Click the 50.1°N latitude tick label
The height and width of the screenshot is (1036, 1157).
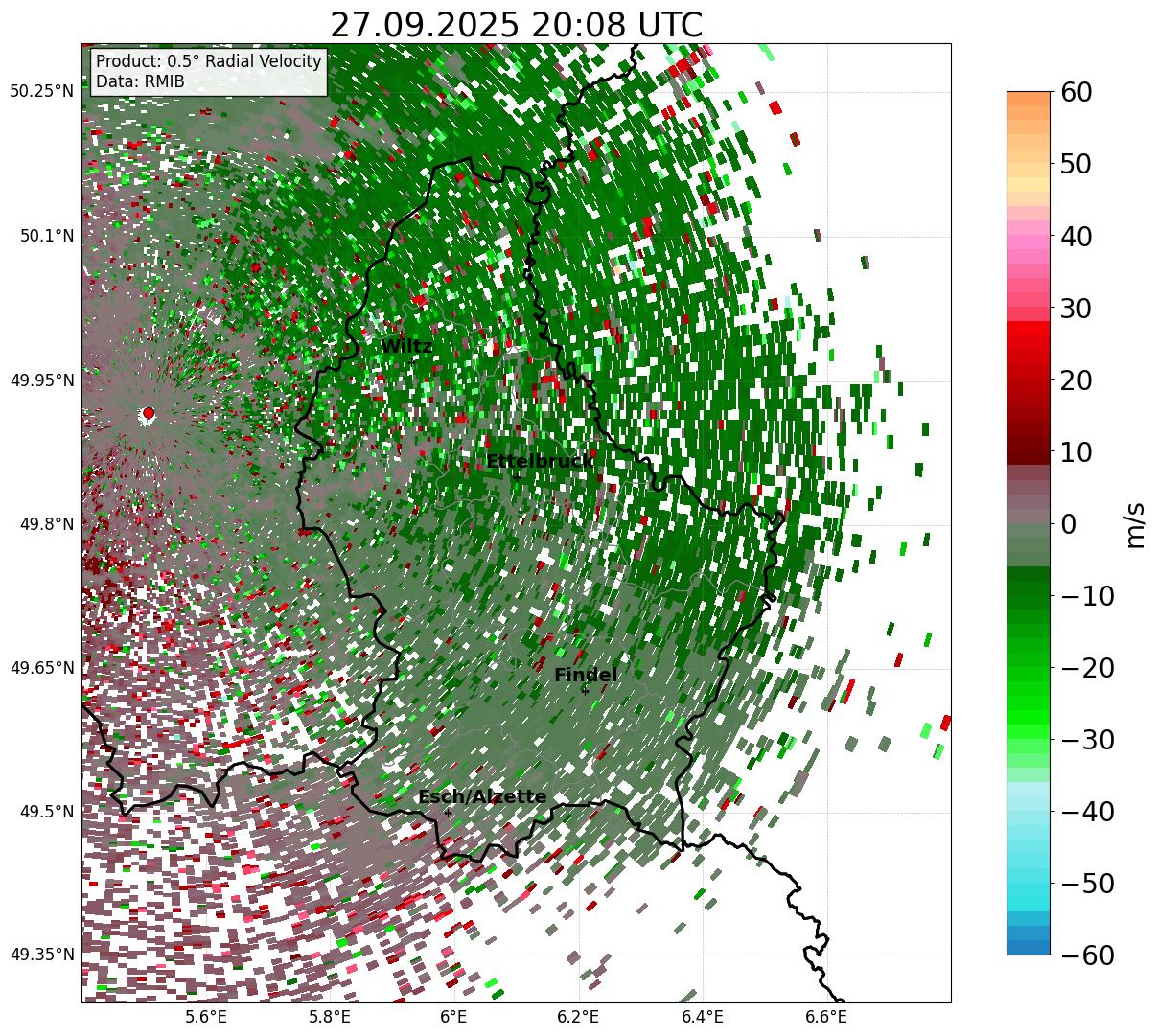pyautogui.click(x=46, y=236)
